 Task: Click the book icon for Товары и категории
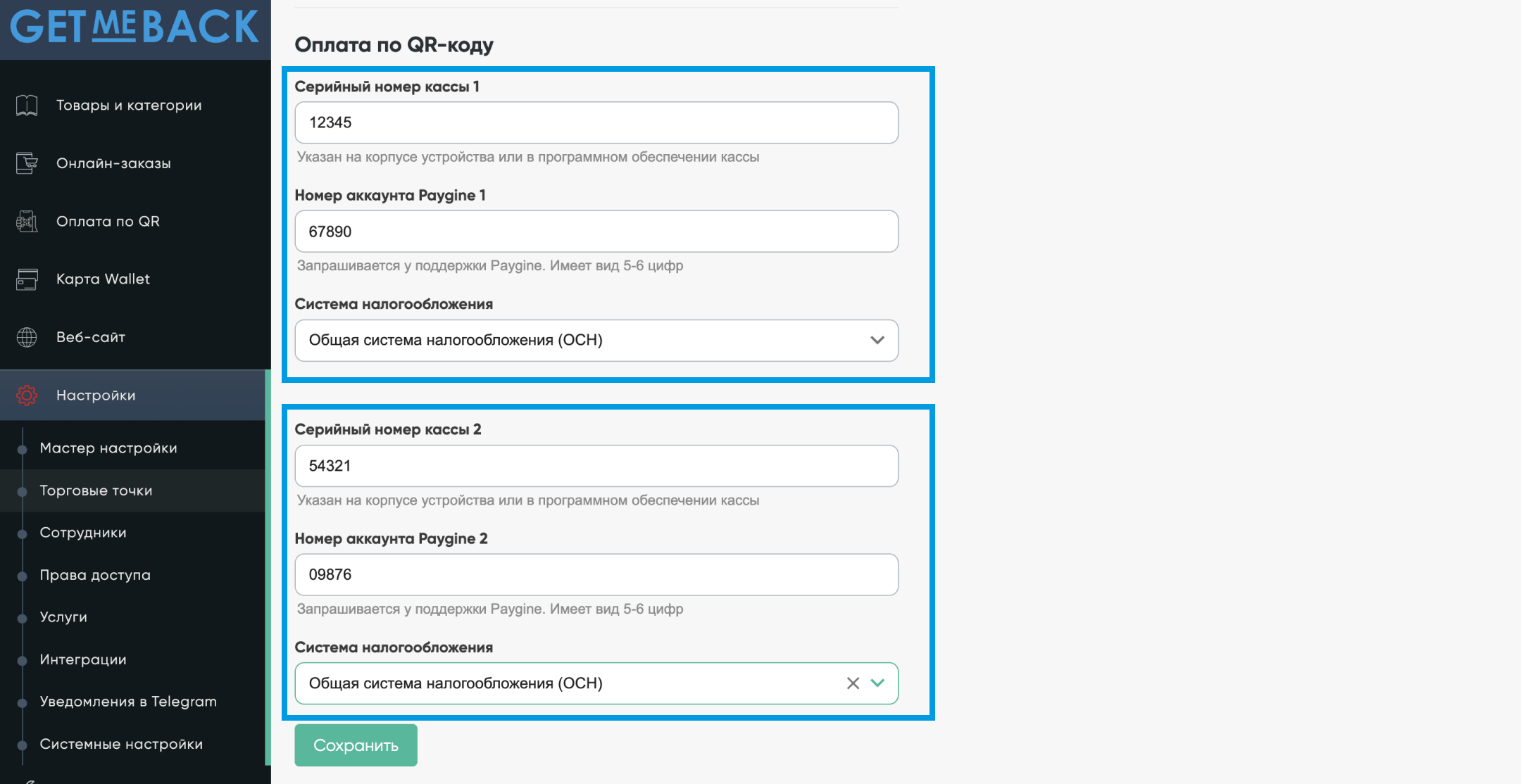[27, 106]
